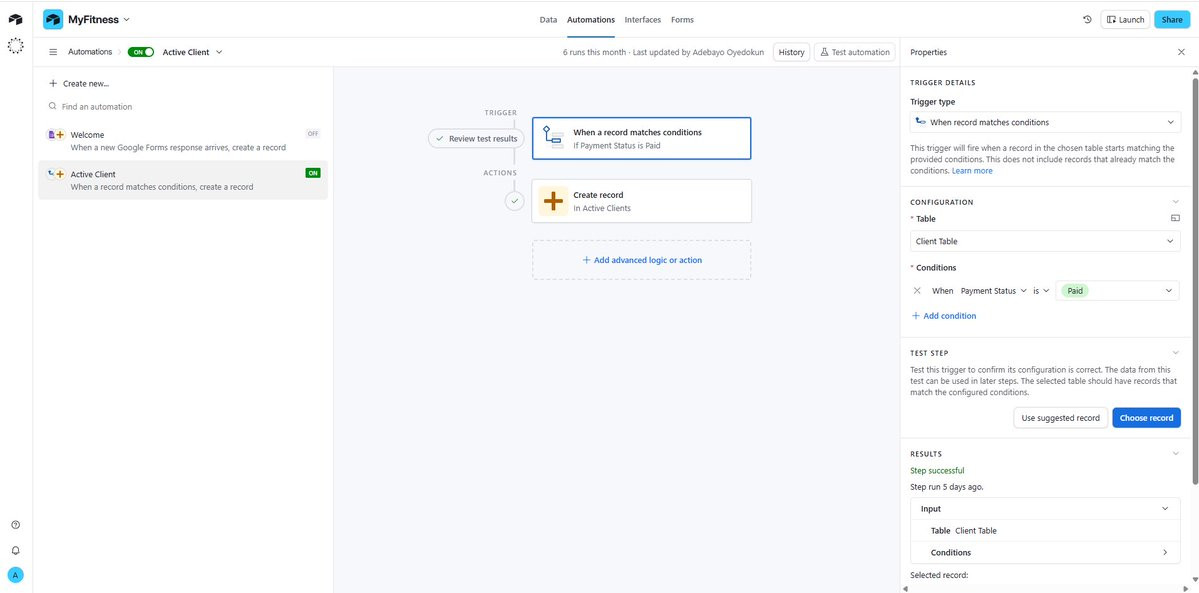Click Review test results
Viewport: 1199px width, 593px height.
[476, 138]
